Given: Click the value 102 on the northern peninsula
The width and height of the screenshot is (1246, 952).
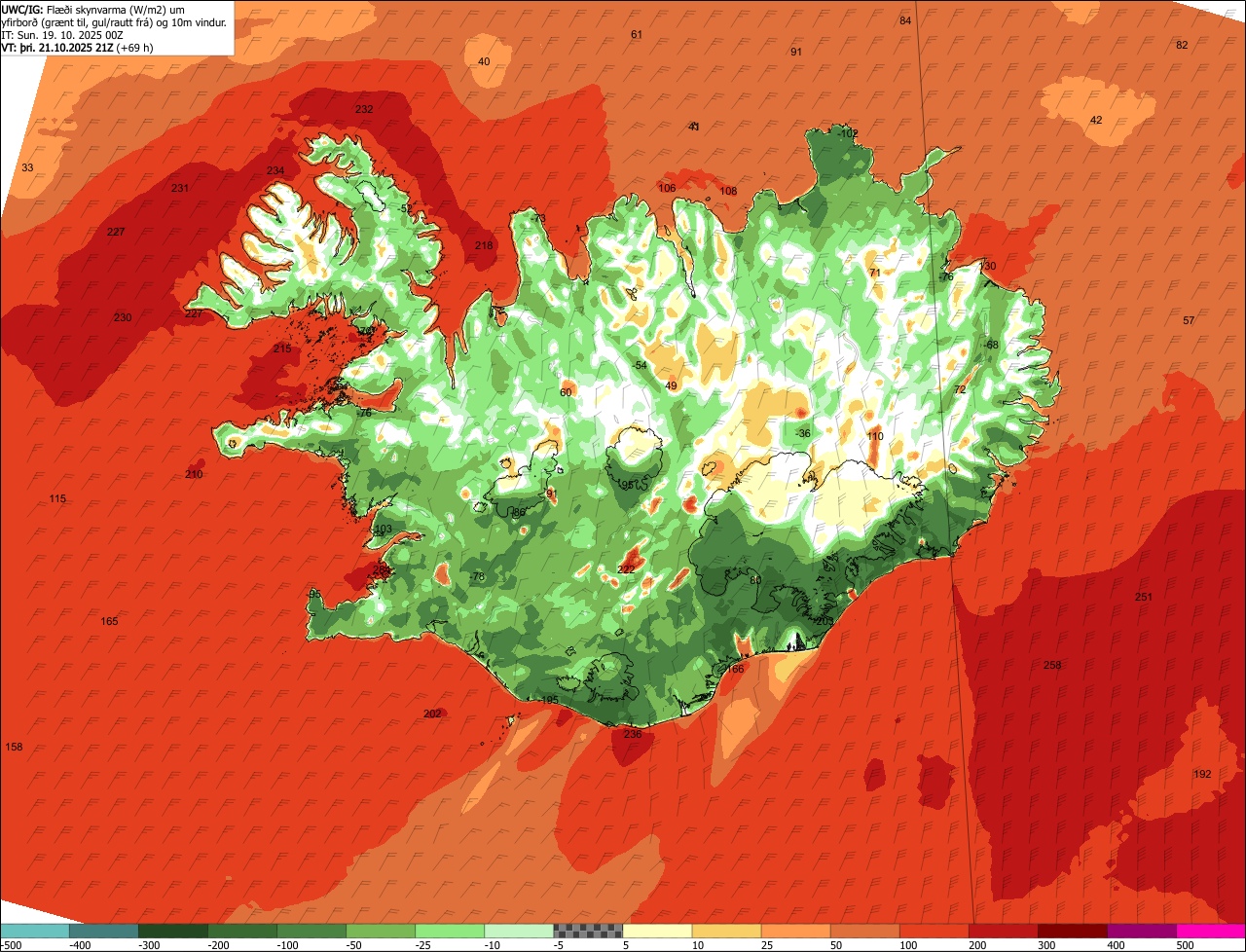Looking at the screenshot, I should coord(849,133).
